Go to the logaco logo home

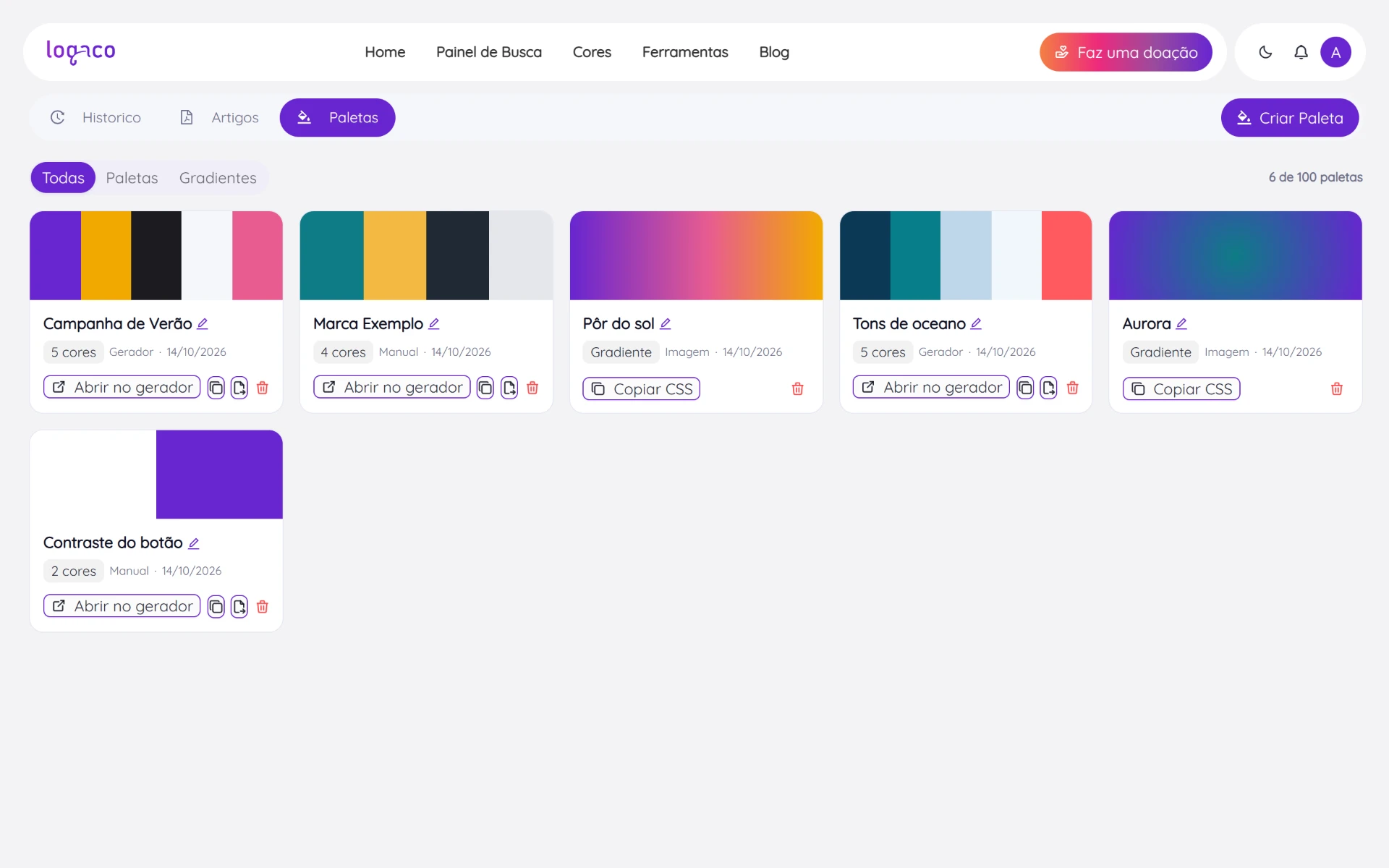pos(80,52)
